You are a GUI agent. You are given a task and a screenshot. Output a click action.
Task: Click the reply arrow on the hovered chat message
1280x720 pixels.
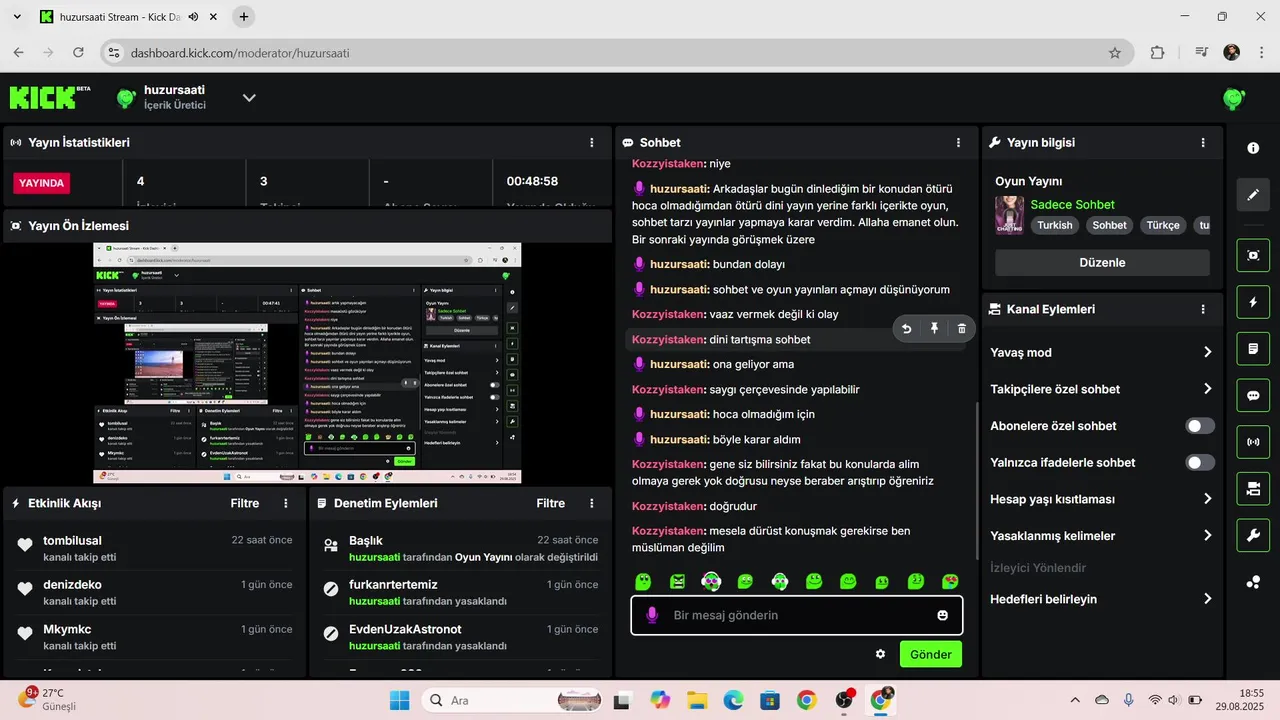coord(906,328)
